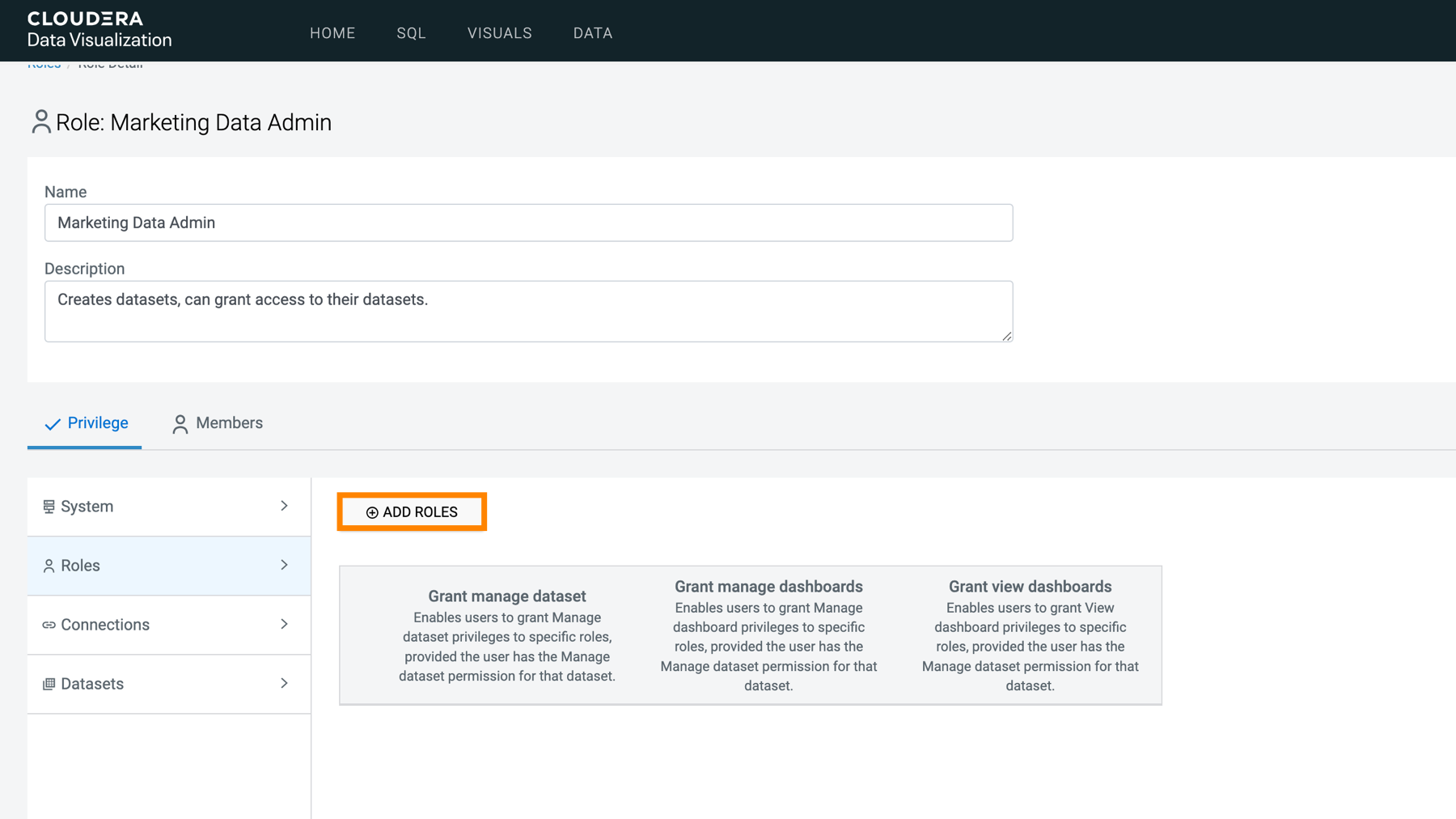Screen dimensions: 1456x819
Task: Expand the Connections section chevron
Action: (284, 624)
